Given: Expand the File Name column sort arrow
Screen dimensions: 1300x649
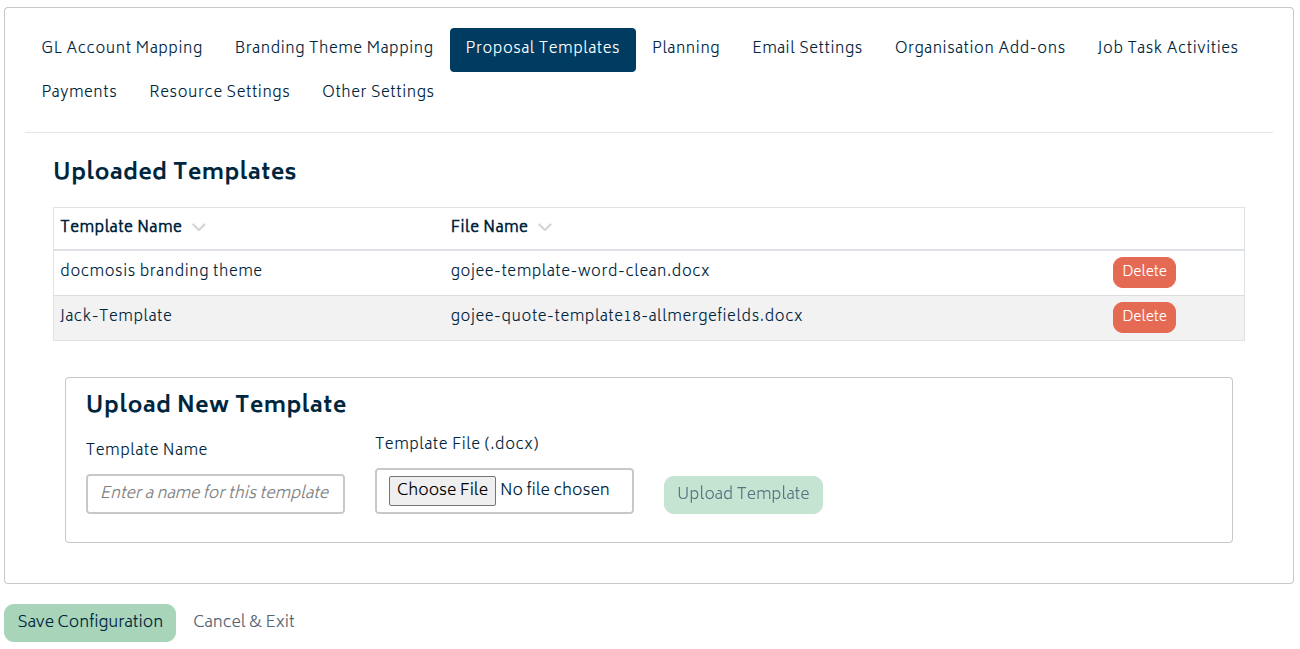Looking at the screenshot, I should (x=545, y=227).
